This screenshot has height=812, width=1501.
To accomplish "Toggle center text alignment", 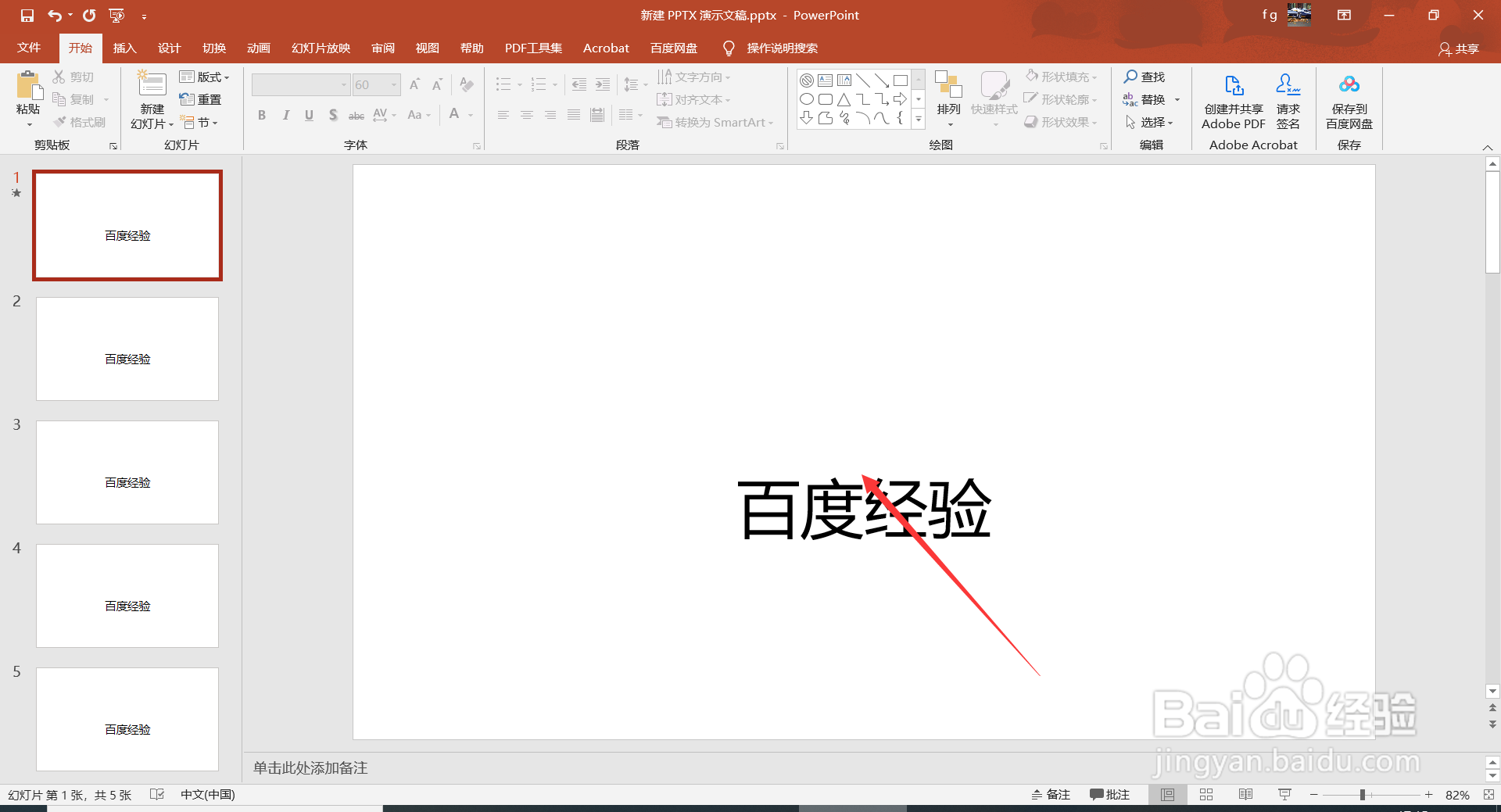I will (527, 115).
